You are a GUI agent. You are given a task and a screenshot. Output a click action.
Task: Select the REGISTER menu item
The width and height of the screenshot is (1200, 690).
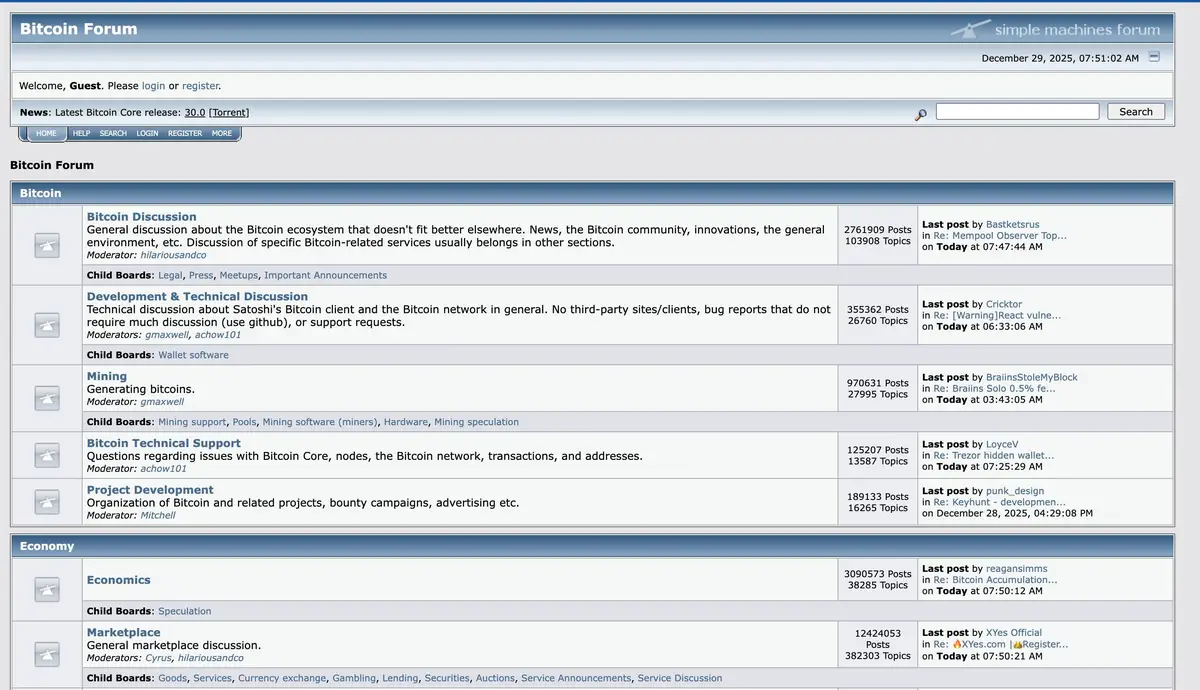pos(185,133)
